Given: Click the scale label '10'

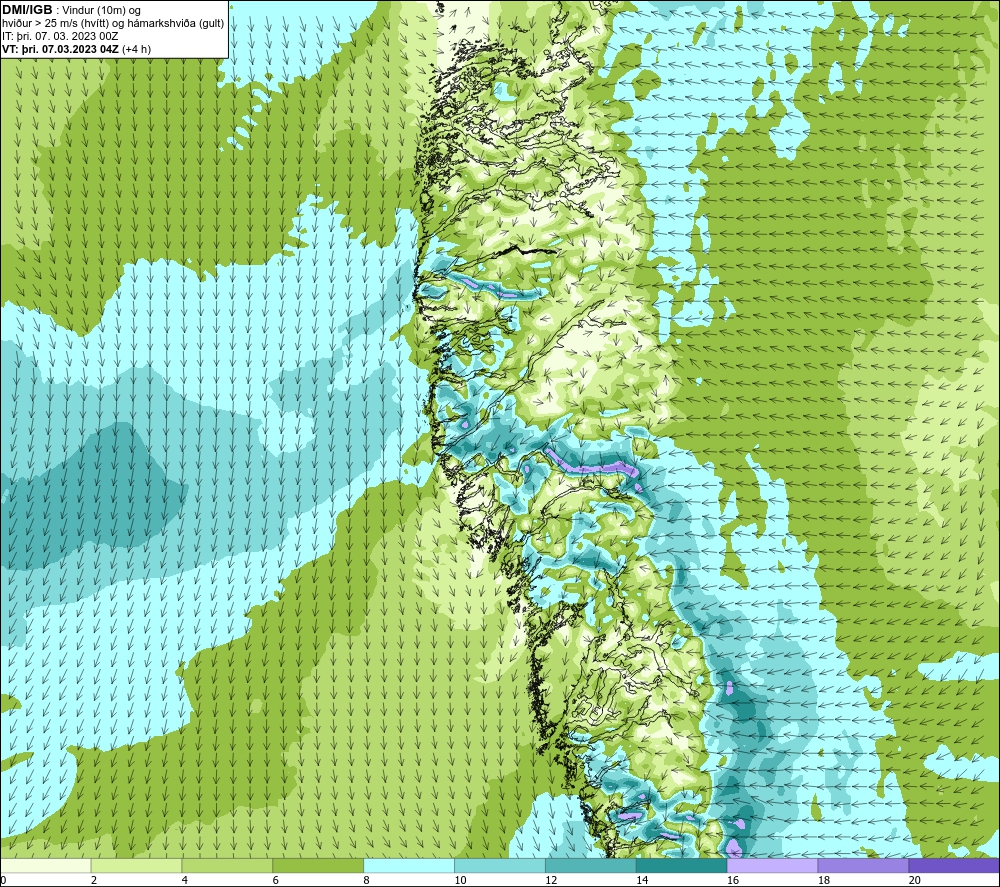Looking at the screenshot, I should pyautogui.click(x=460, y=880).
